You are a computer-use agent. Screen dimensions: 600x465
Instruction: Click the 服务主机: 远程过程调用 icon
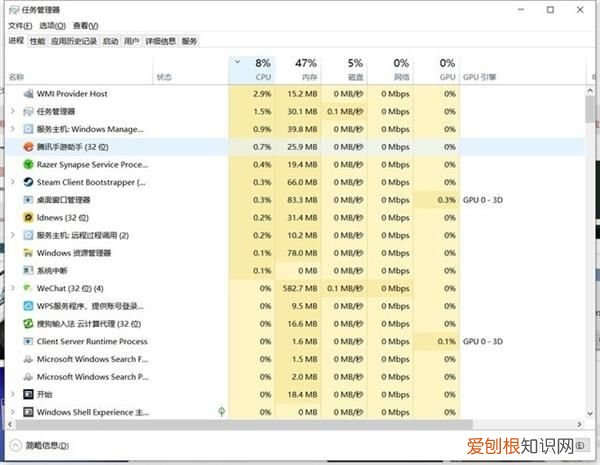click(x=28, y=235)
